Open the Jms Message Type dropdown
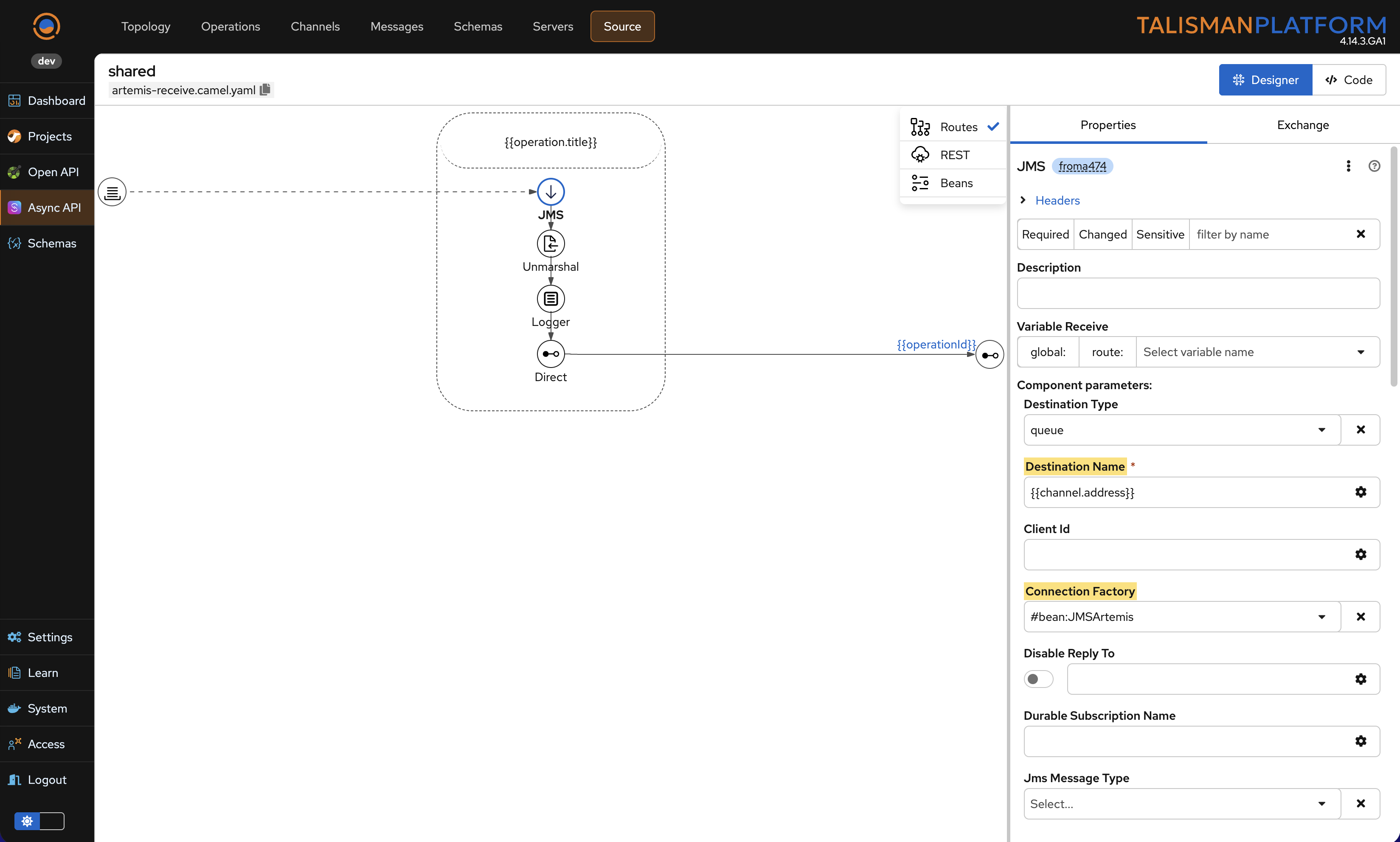This screenshot has width=1400, height=842. tap(1181, 804)
